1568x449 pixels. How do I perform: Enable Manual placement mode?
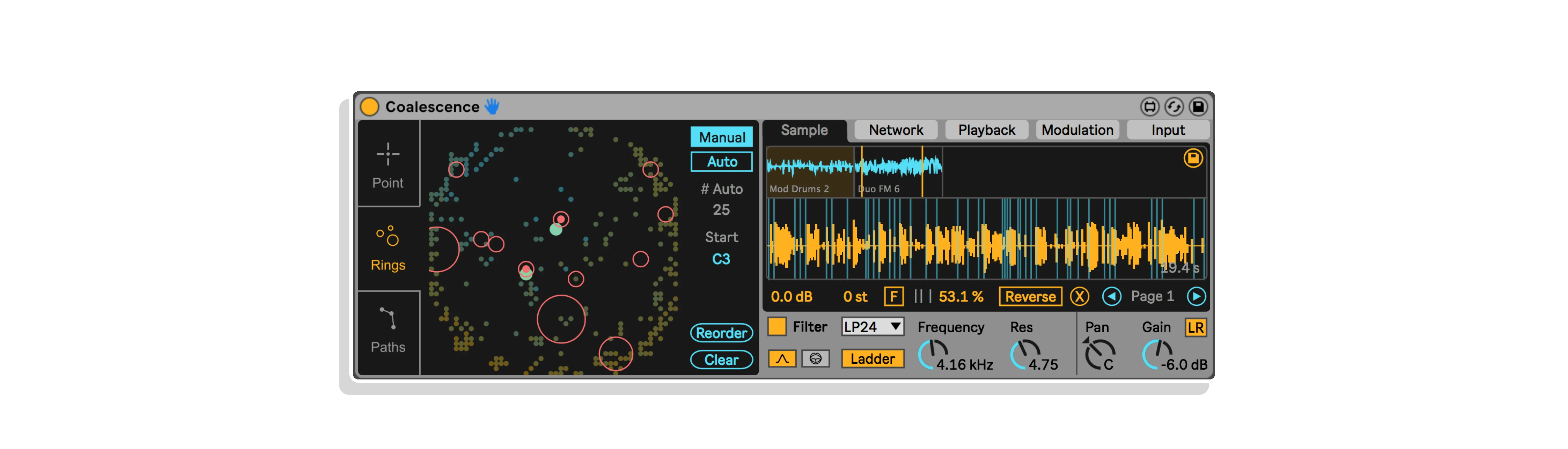[721, 138]
